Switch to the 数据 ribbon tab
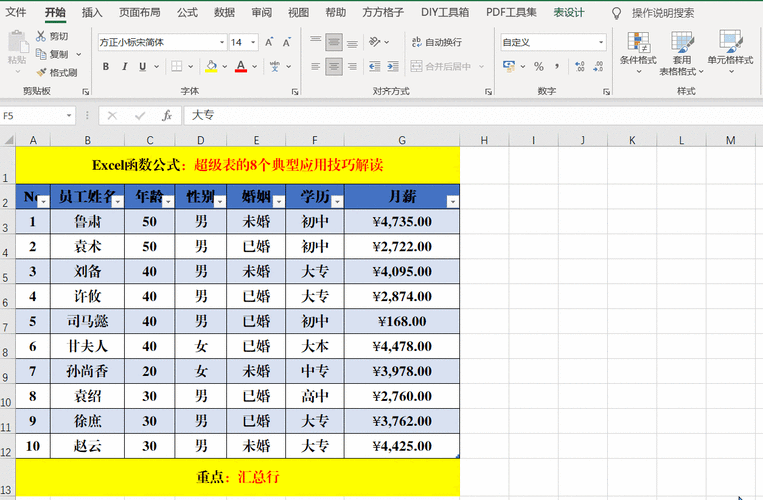 click(224, 12)
